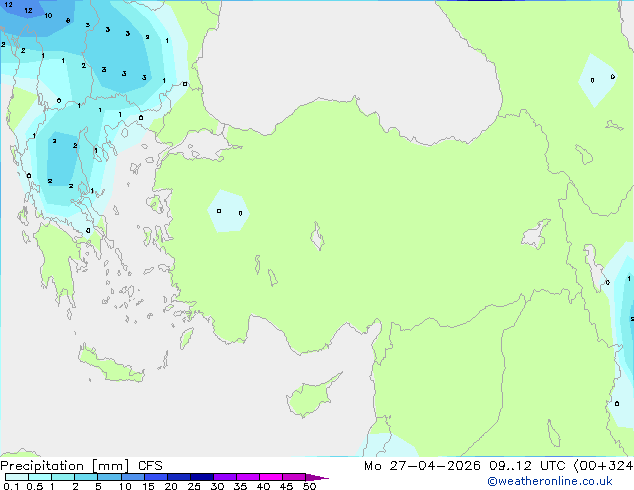Pick the 1–2 mm legend swatch
The width and height of the screenshot is (634, 490).
pos(63,477)
